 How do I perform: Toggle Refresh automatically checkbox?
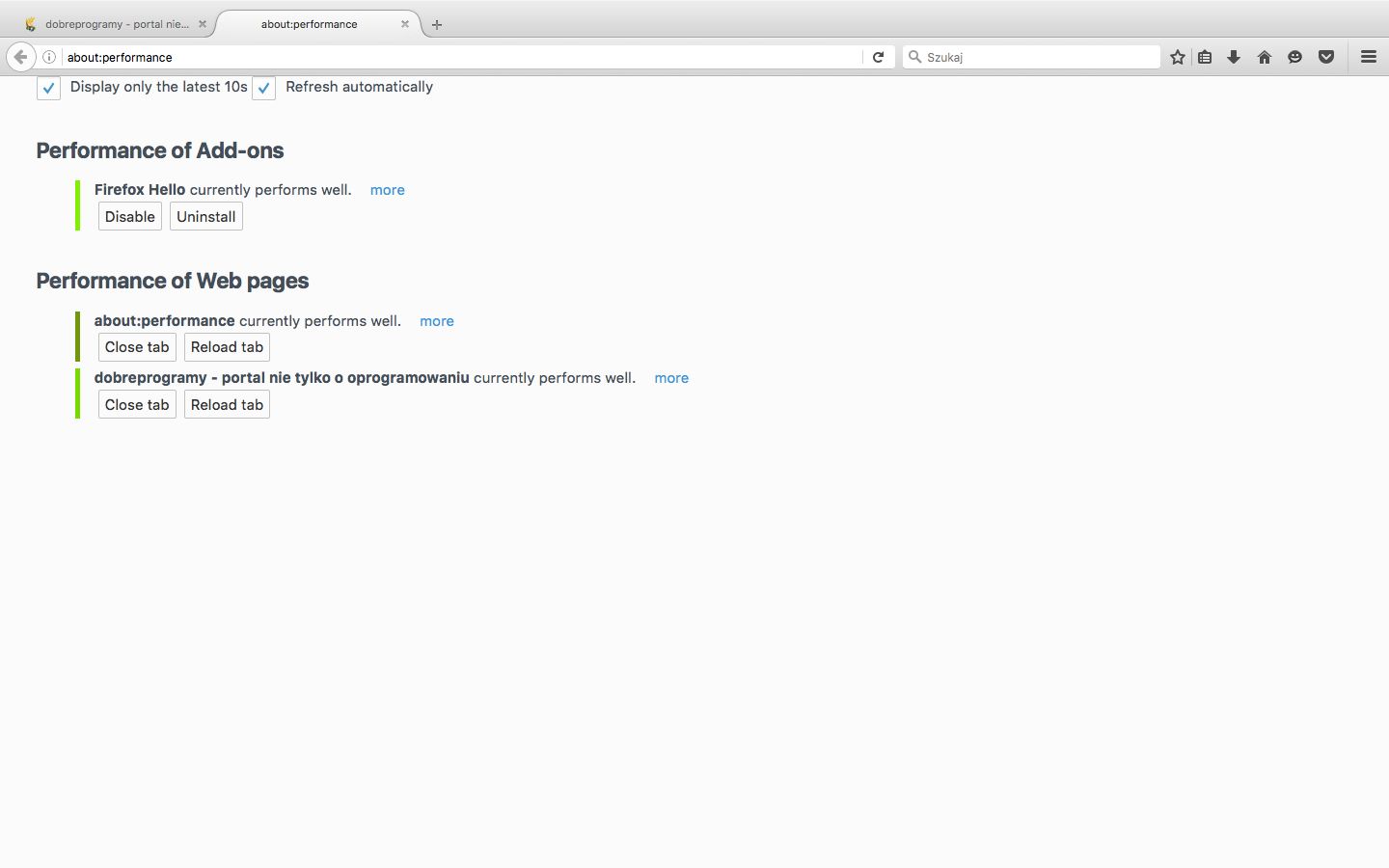click(x=263, y=88)
